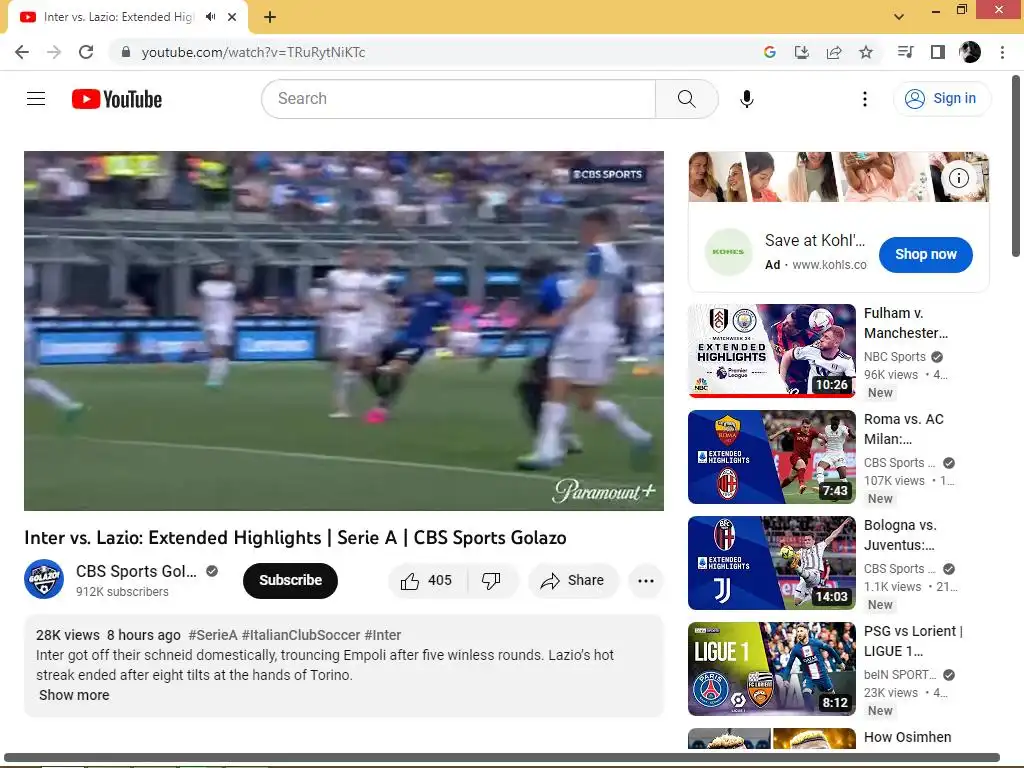The width and height of the screenshot is (1024, 768).
Task: Open beIN SPORT... channel name
Action: pos(899,675)
